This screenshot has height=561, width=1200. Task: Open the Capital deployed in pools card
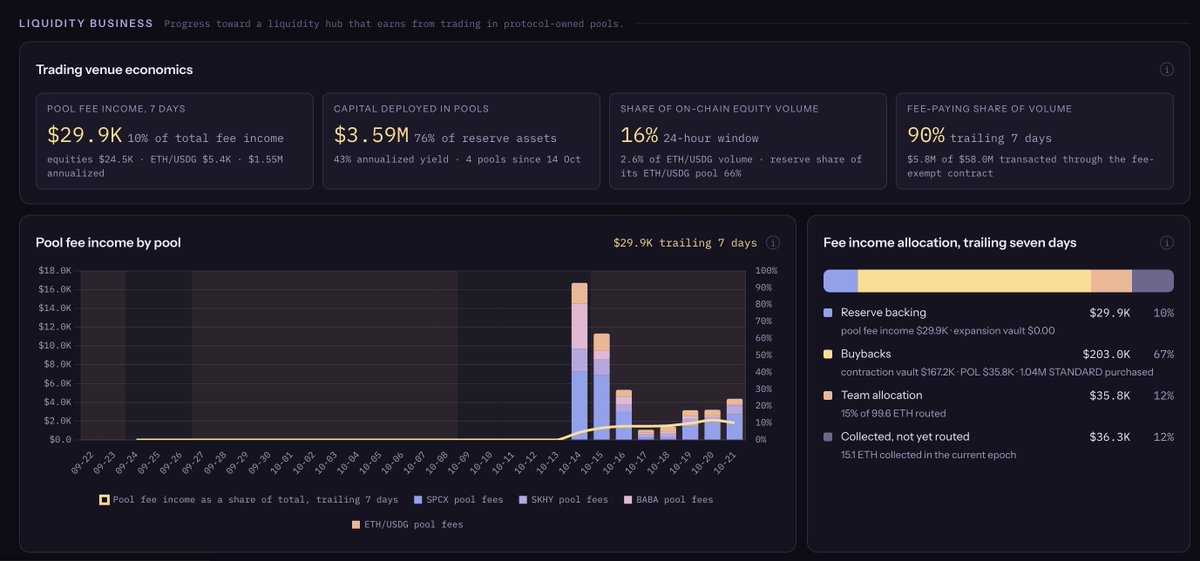[461, 141]
